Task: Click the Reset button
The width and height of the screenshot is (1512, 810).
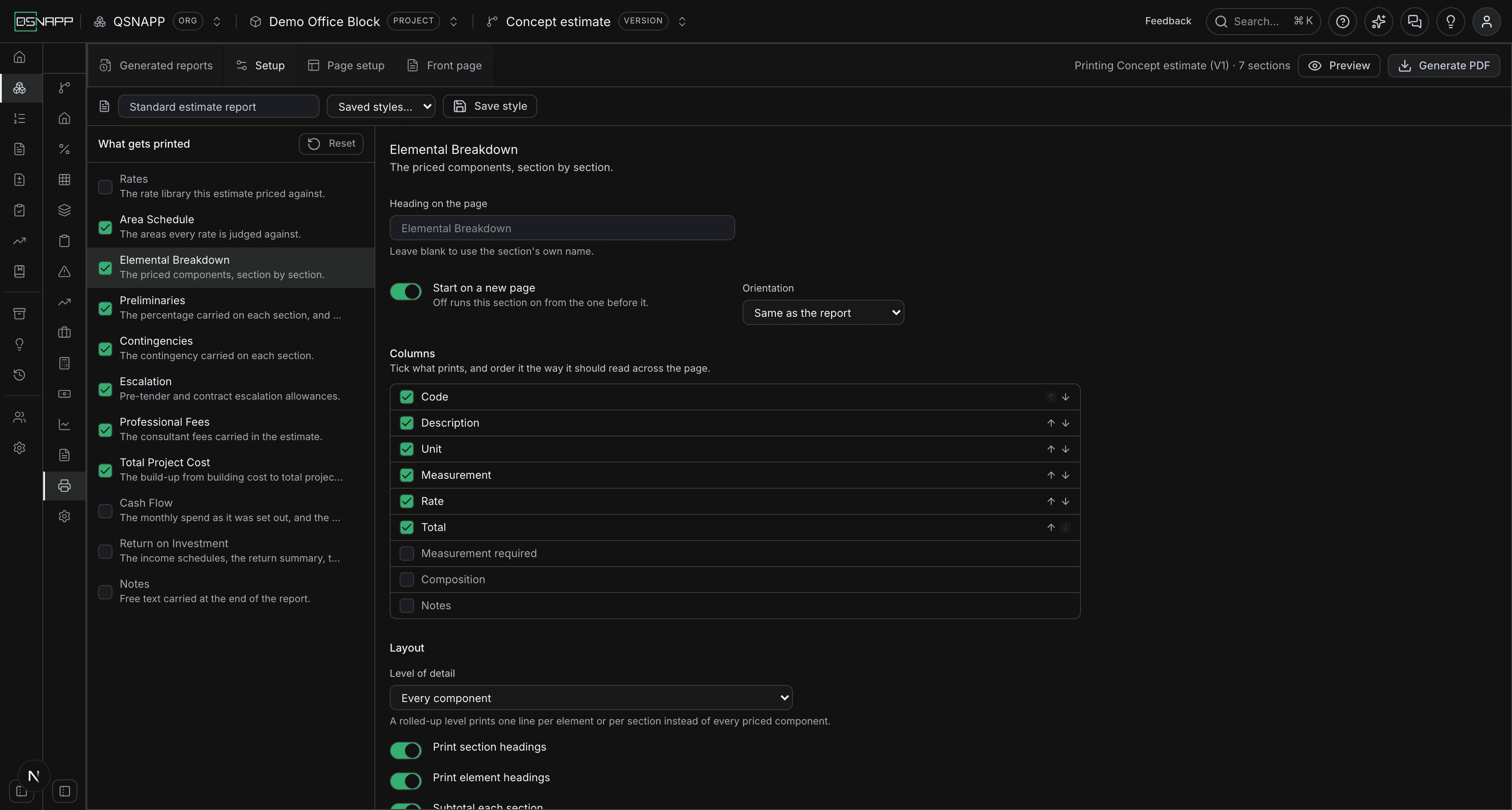Action: [x=331, y=144]
